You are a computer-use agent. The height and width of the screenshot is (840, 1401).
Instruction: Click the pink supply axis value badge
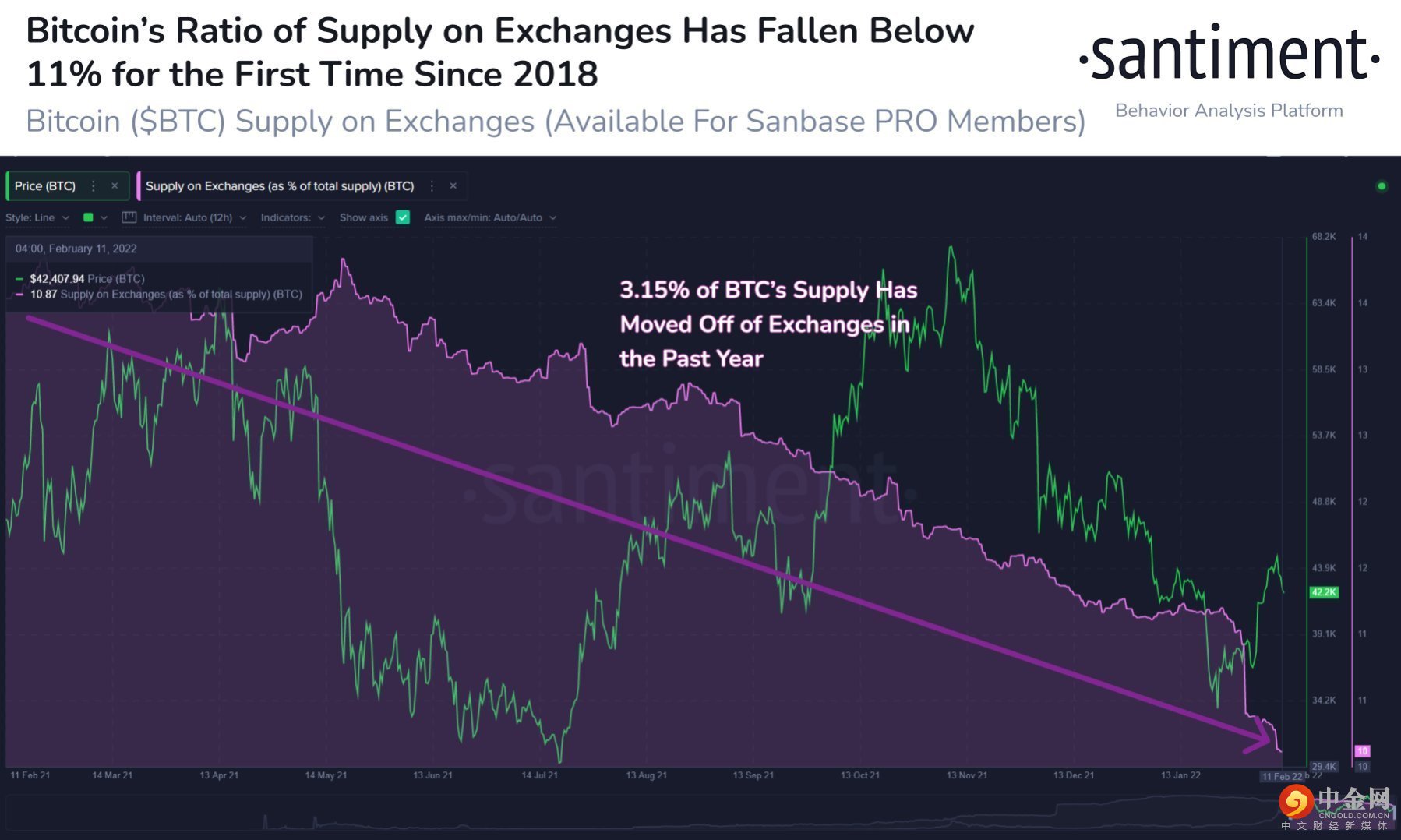click(1362, 751)
